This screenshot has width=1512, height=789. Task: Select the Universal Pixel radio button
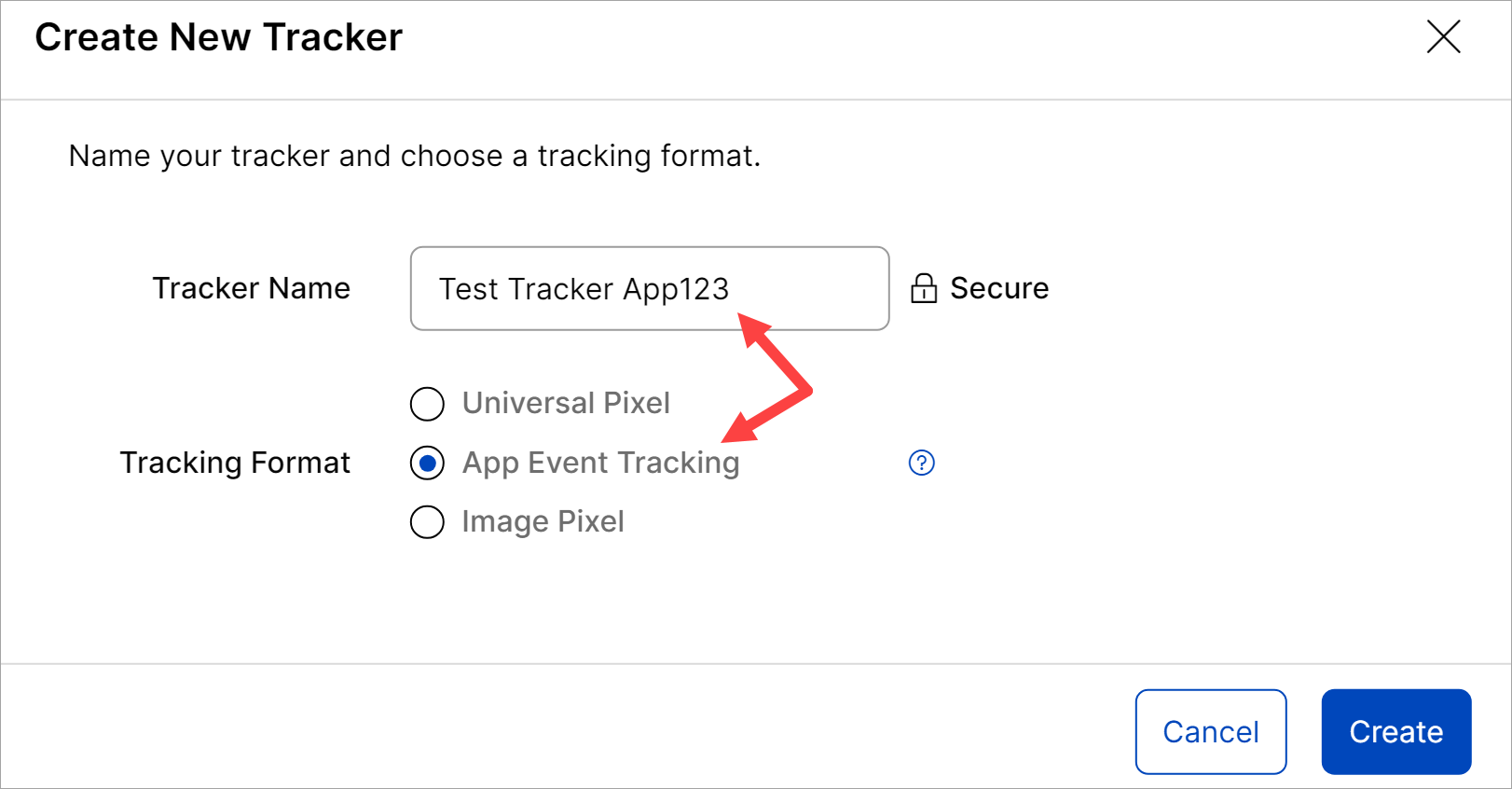pos(427,404)
